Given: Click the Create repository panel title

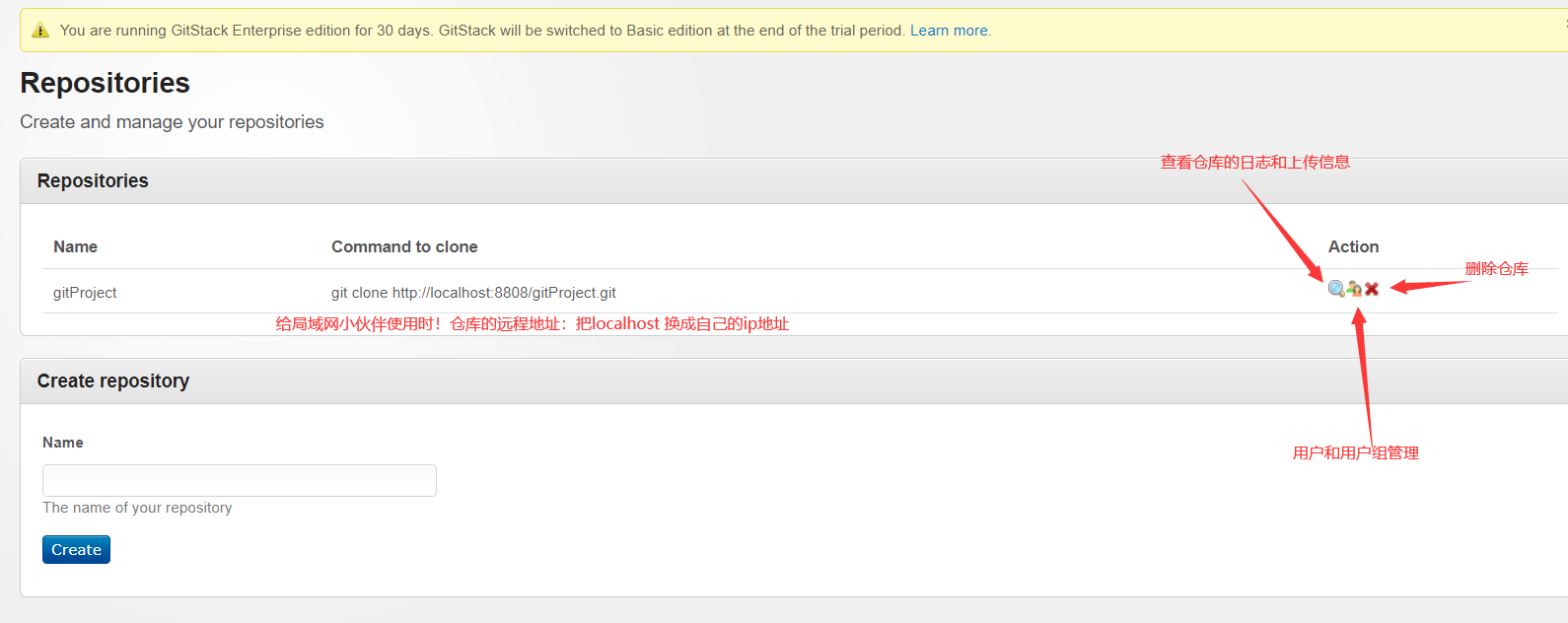Looking at the screenshot, I should [x=113, y=381].
